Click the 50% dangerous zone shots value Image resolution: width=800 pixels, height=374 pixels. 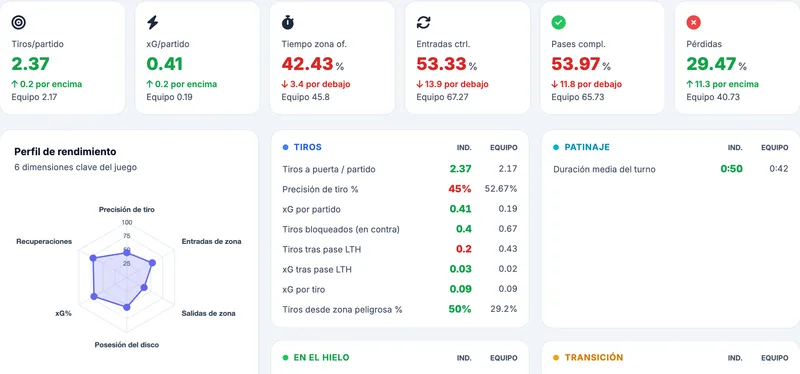pyautogui.click(x=460, y=309)
